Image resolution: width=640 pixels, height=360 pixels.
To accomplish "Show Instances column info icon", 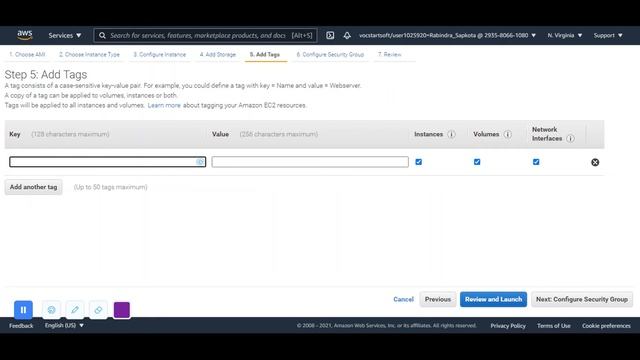I will point(451,134).
